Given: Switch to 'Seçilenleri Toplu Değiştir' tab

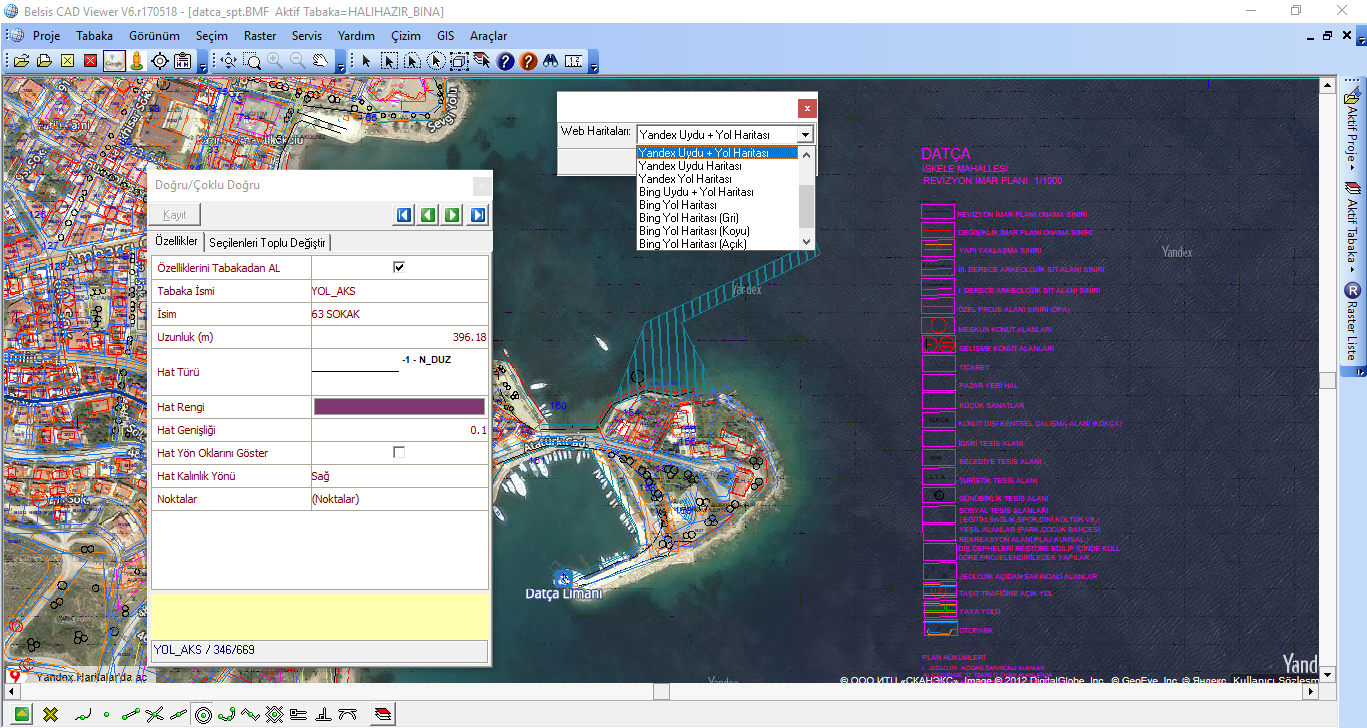Looking at the screenshot, I should 267,243.
